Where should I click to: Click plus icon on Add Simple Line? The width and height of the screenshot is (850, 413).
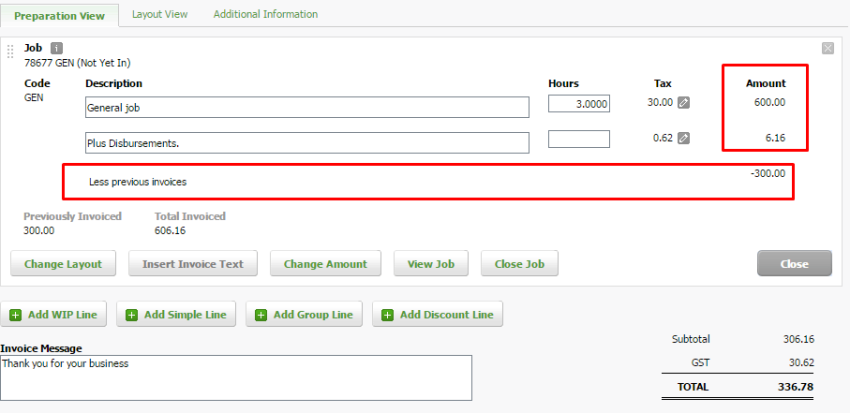pyautogui.click(x=132, y=315)
